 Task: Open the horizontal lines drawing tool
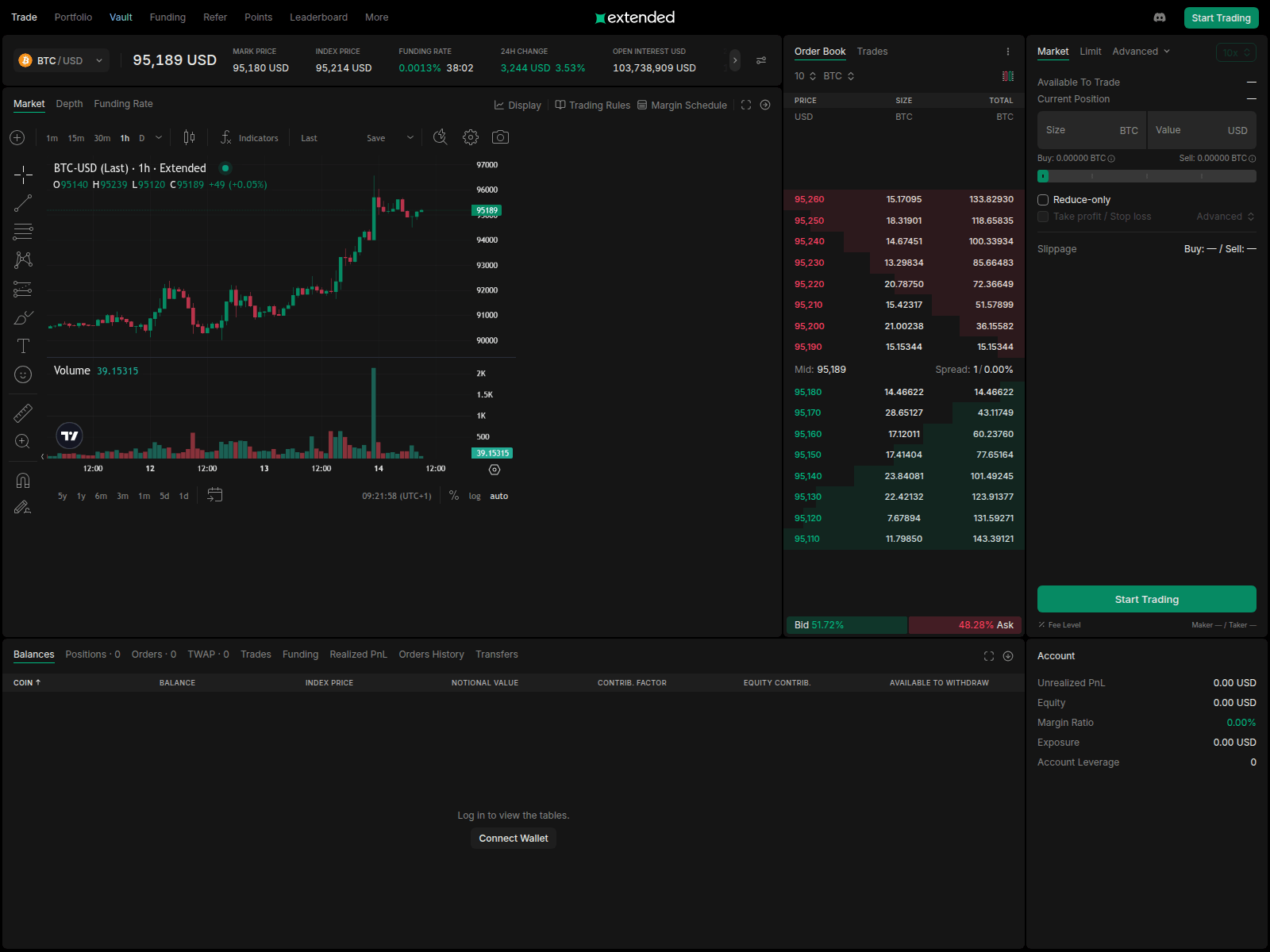pyautogui.click(x=23, y=232)
